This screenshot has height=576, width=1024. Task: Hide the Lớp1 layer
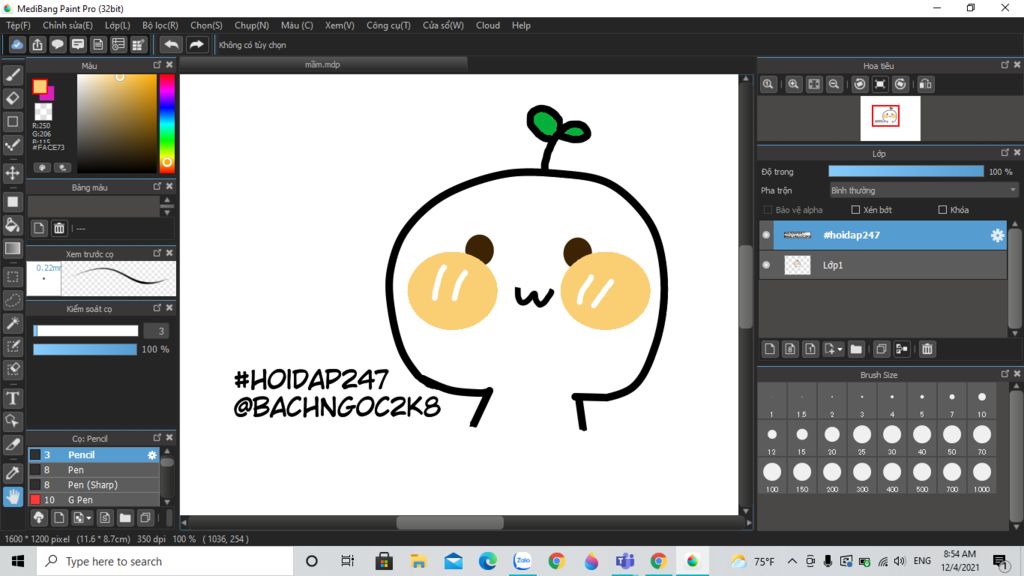766,265
